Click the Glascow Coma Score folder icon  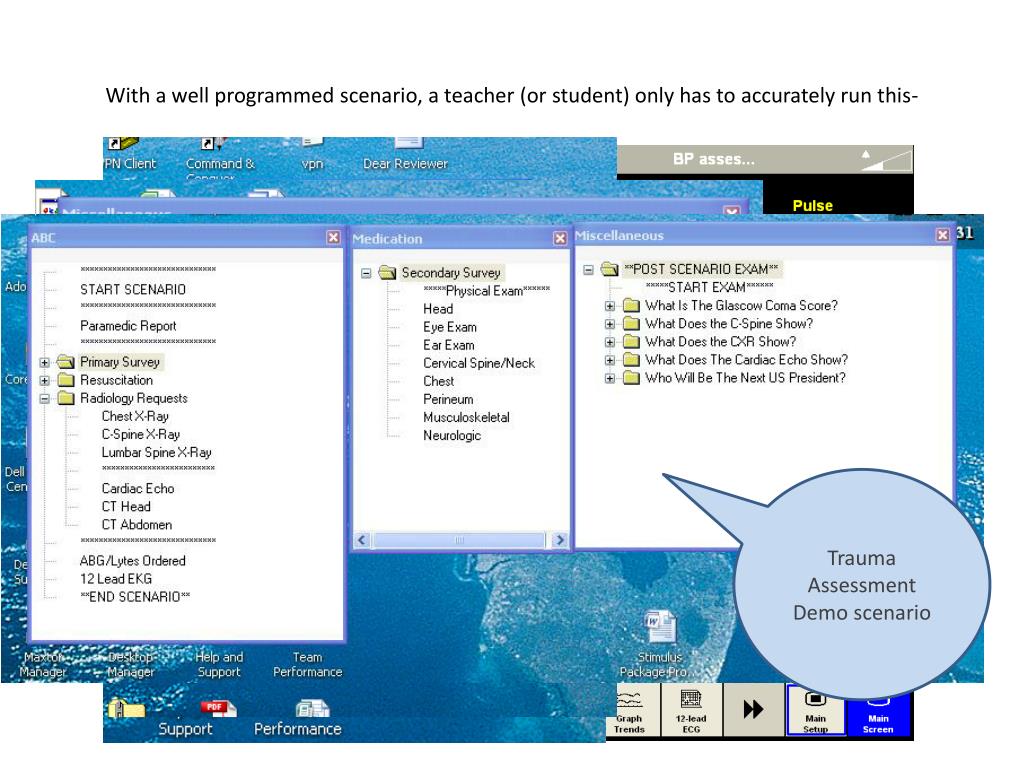point(631,305)
